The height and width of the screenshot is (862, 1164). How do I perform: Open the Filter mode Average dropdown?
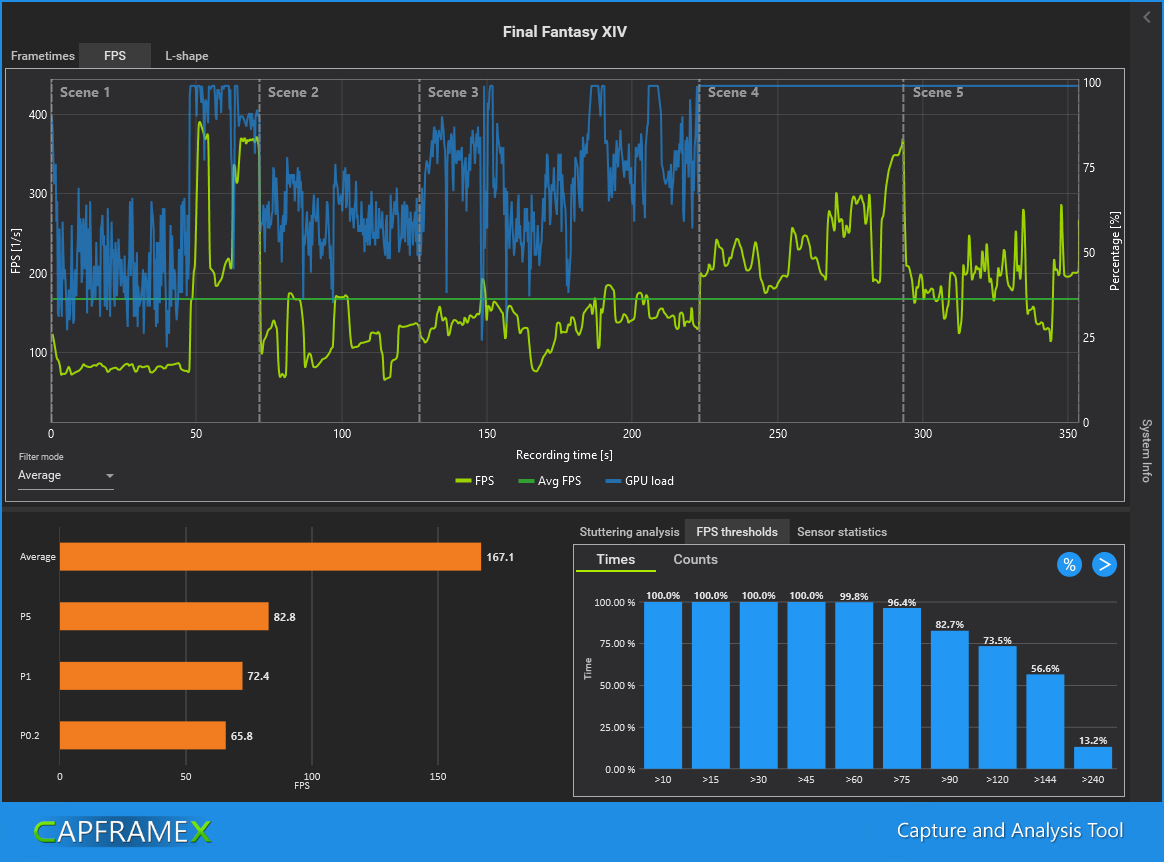click(x=65, y=476)
